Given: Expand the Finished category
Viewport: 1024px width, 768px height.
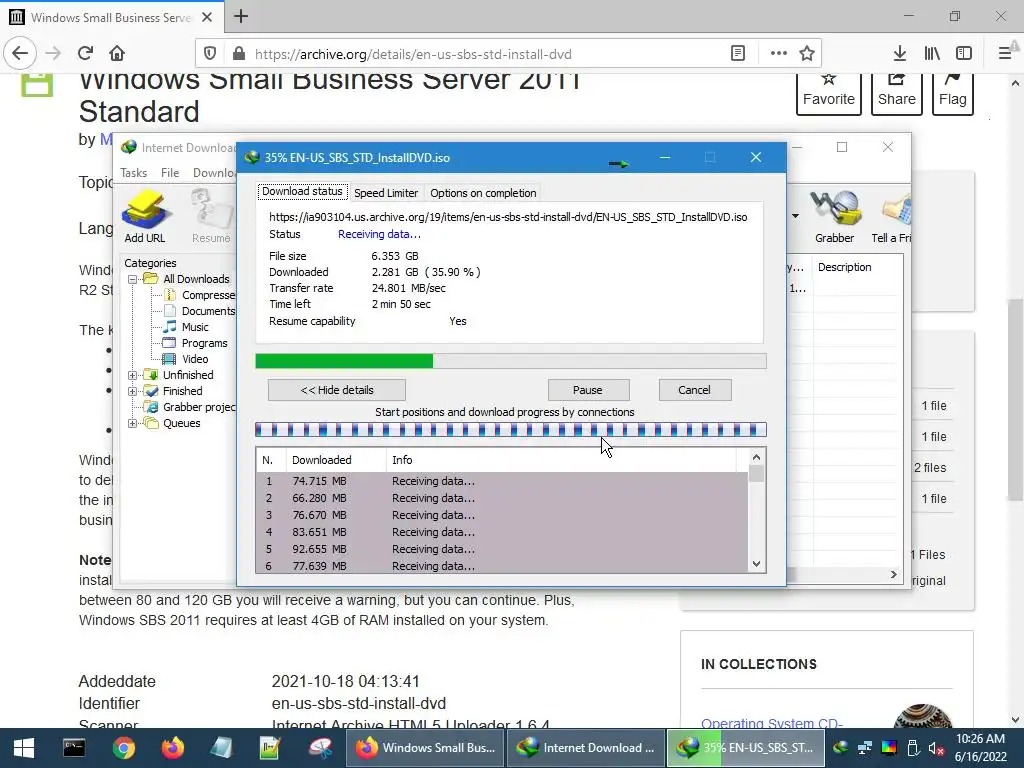Looking at the screenshot, I should (133, 391).
